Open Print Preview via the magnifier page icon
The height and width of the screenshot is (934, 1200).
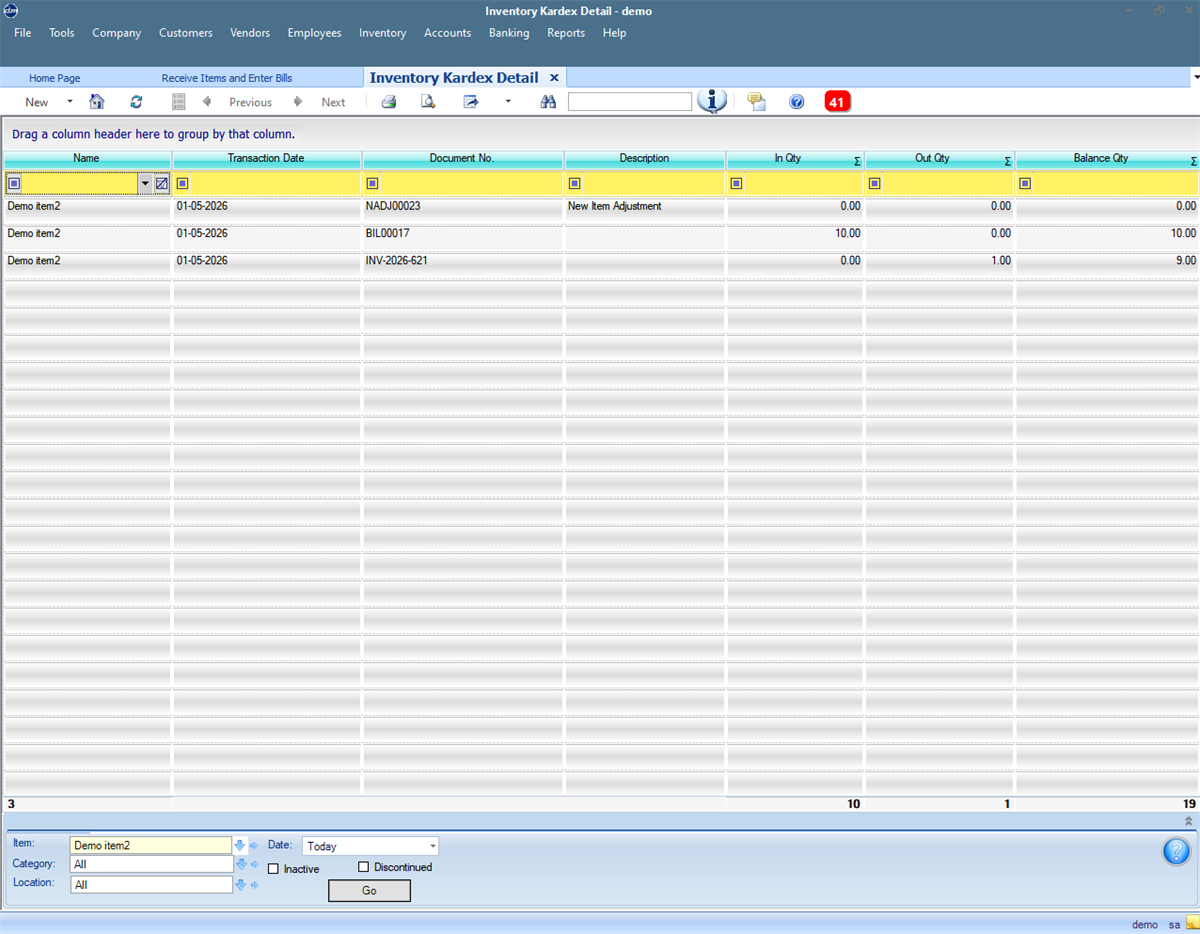(428, 102)
